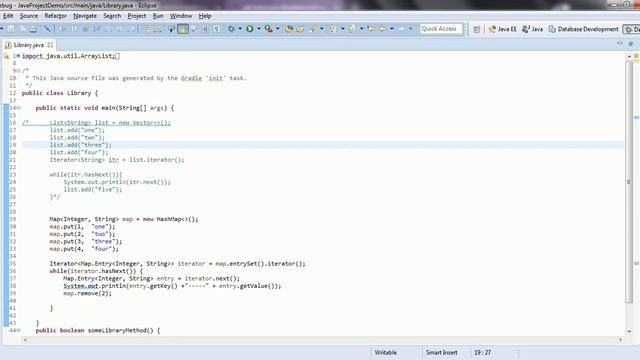Click cursor position '19 : 27' in status bar

(482, 352)
